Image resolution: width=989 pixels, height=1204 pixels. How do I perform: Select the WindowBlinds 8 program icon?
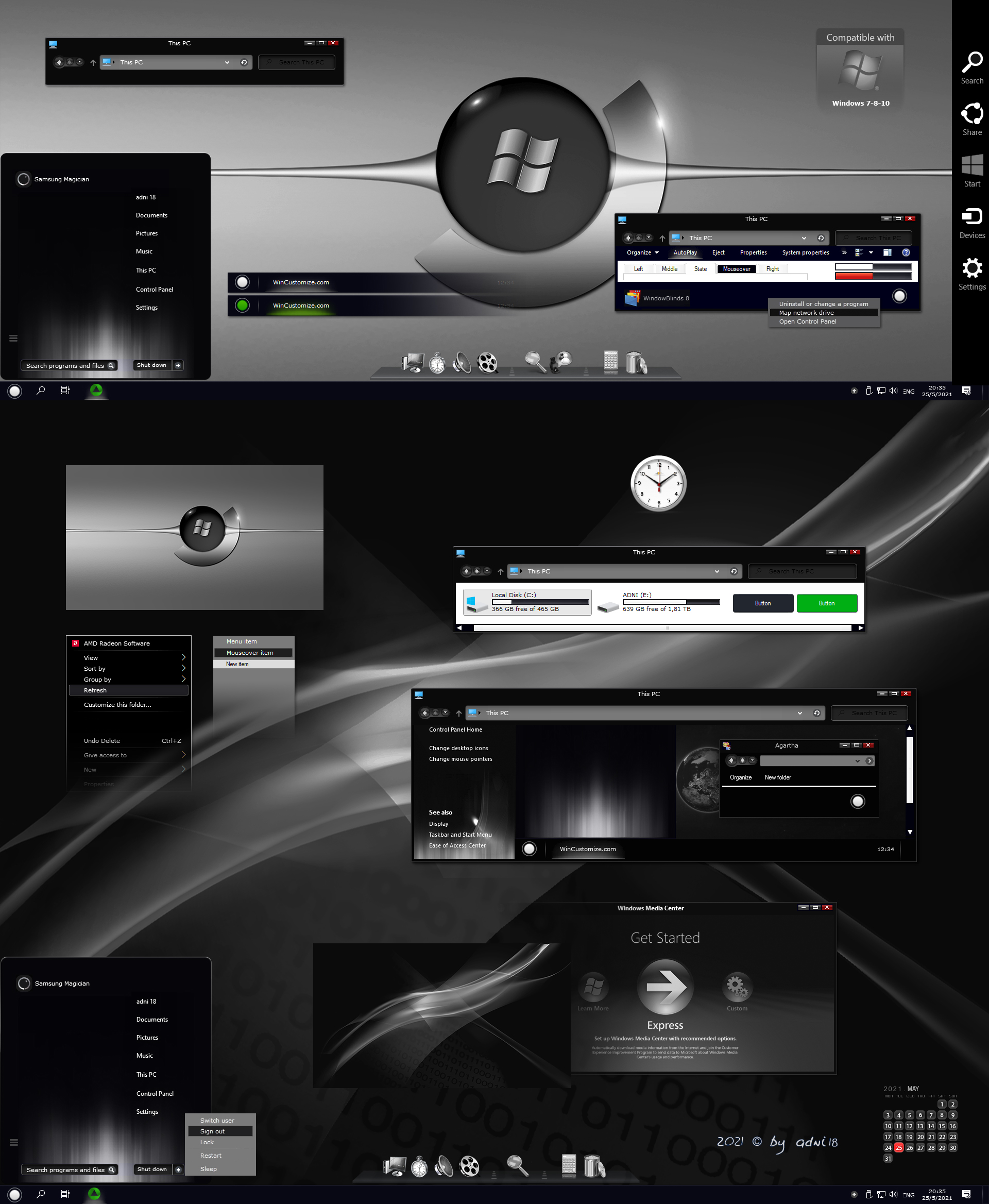click(x=633, y=297)
